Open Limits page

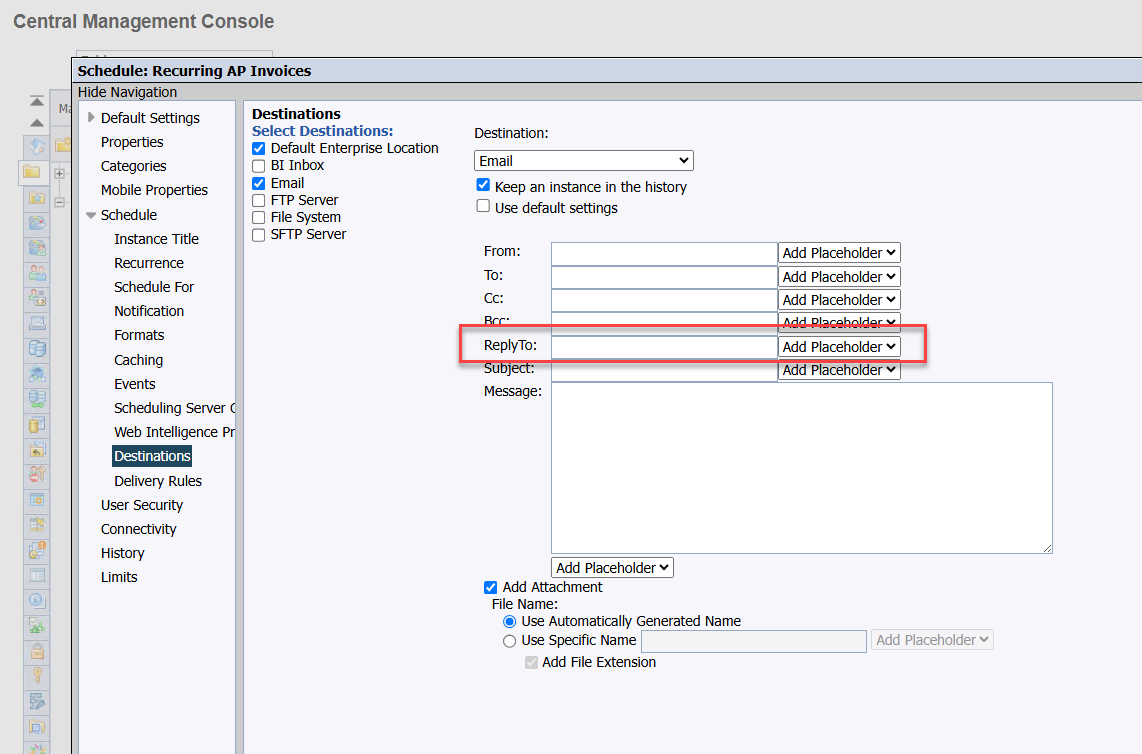(x=119, y=577)
